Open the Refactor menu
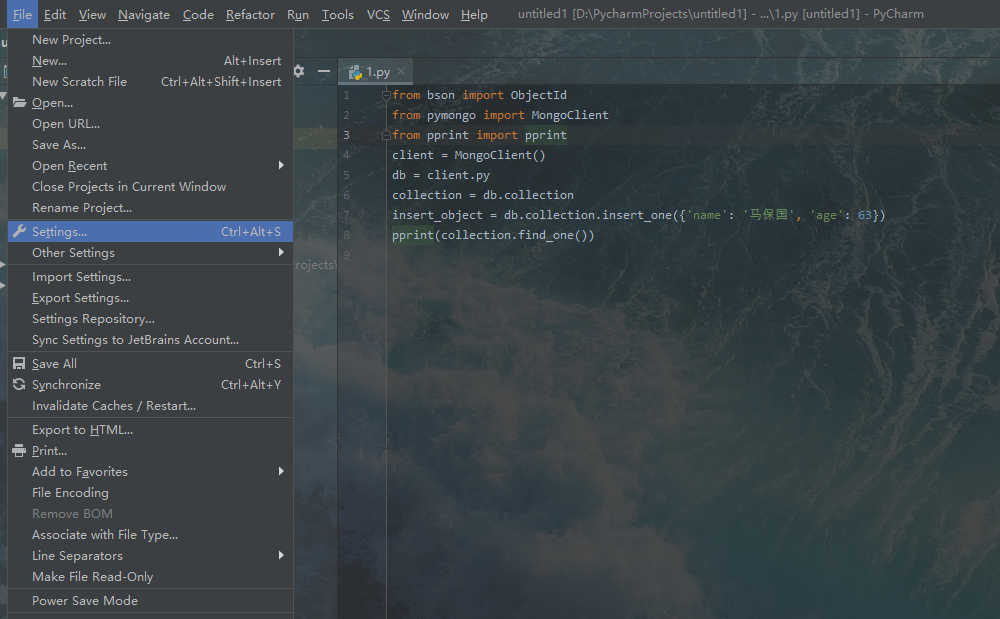Screen dimensions: 1000x619 click(250, 14)
